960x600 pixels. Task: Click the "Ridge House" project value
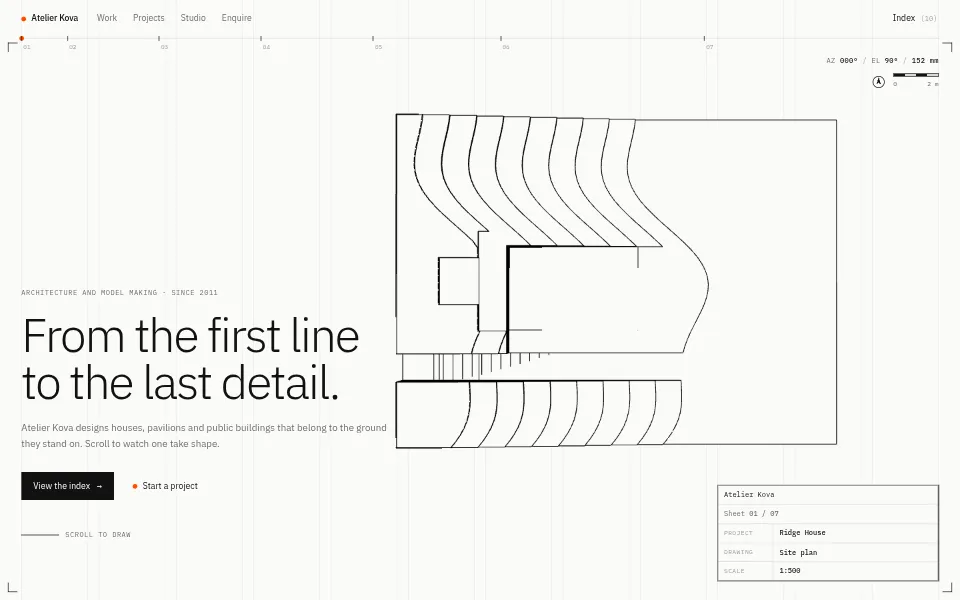[x=802, y=533]
